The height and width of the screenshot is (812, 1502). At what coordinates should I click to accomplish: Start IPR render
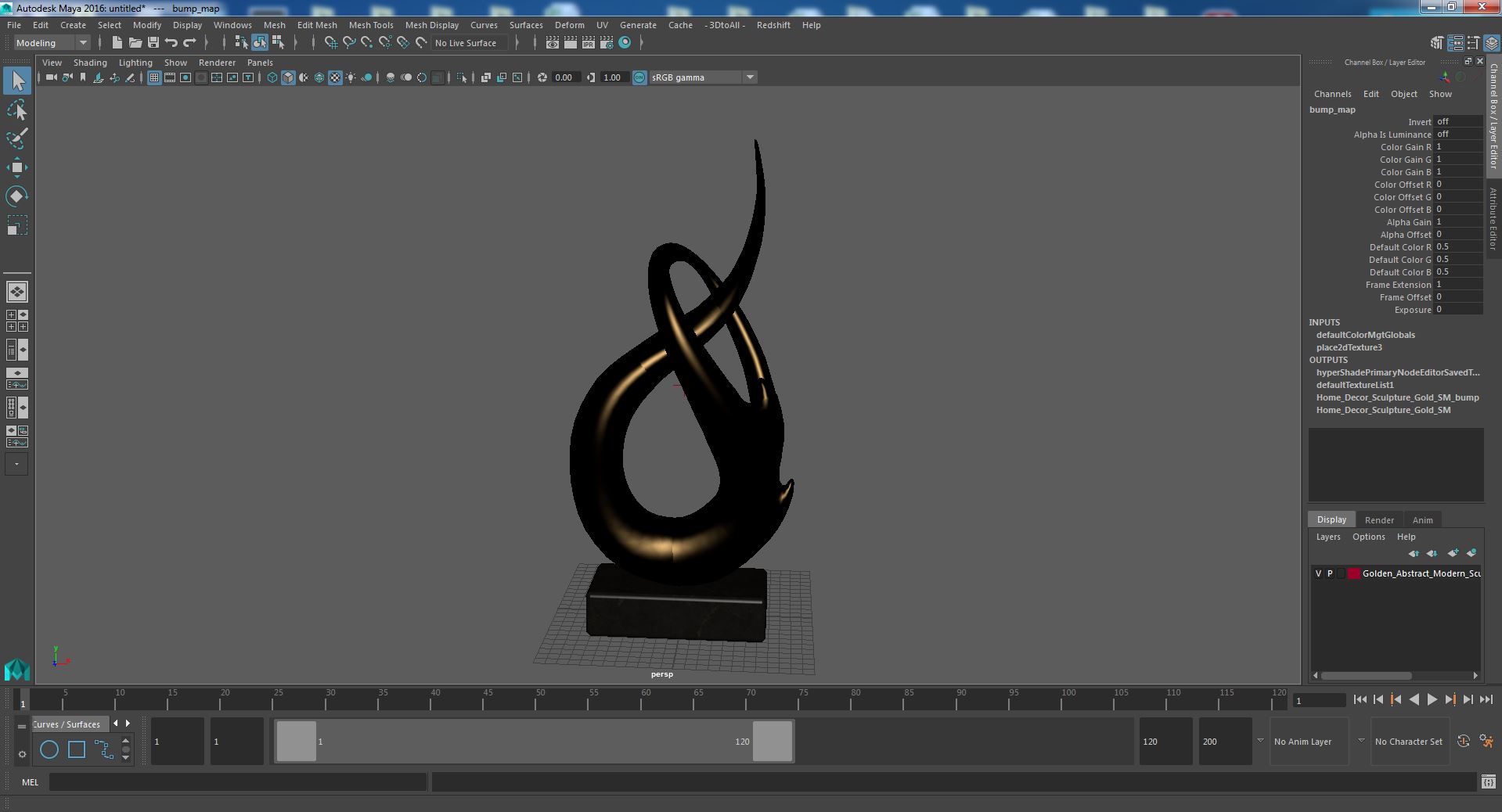click(x=589, y=43)
